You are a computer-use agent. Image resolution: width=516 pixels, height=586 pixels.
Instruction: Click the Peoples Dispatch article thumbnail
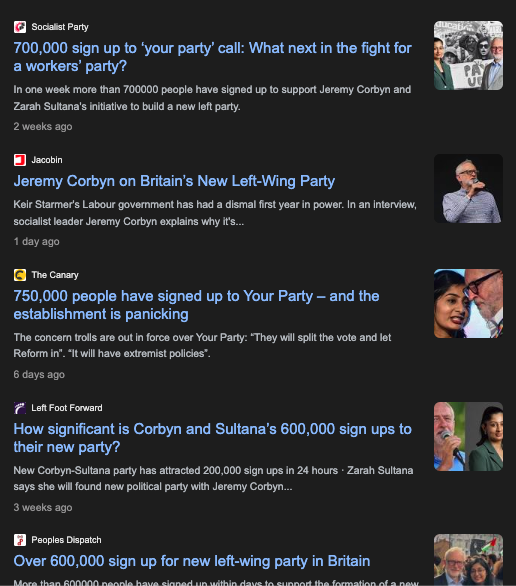[x=468, y=560]
